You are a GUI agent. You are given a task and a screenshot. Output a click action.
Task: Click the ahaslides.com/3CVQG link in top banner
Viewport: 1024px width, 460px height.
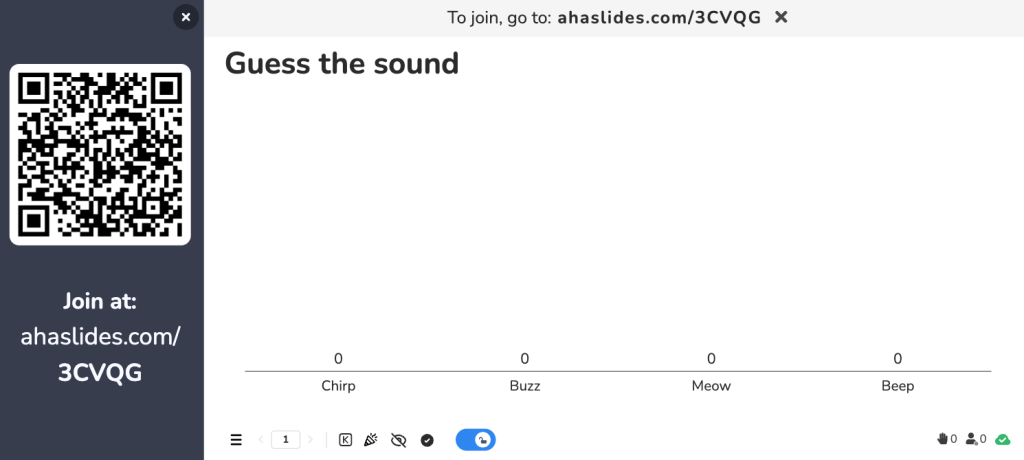point(659,18)
